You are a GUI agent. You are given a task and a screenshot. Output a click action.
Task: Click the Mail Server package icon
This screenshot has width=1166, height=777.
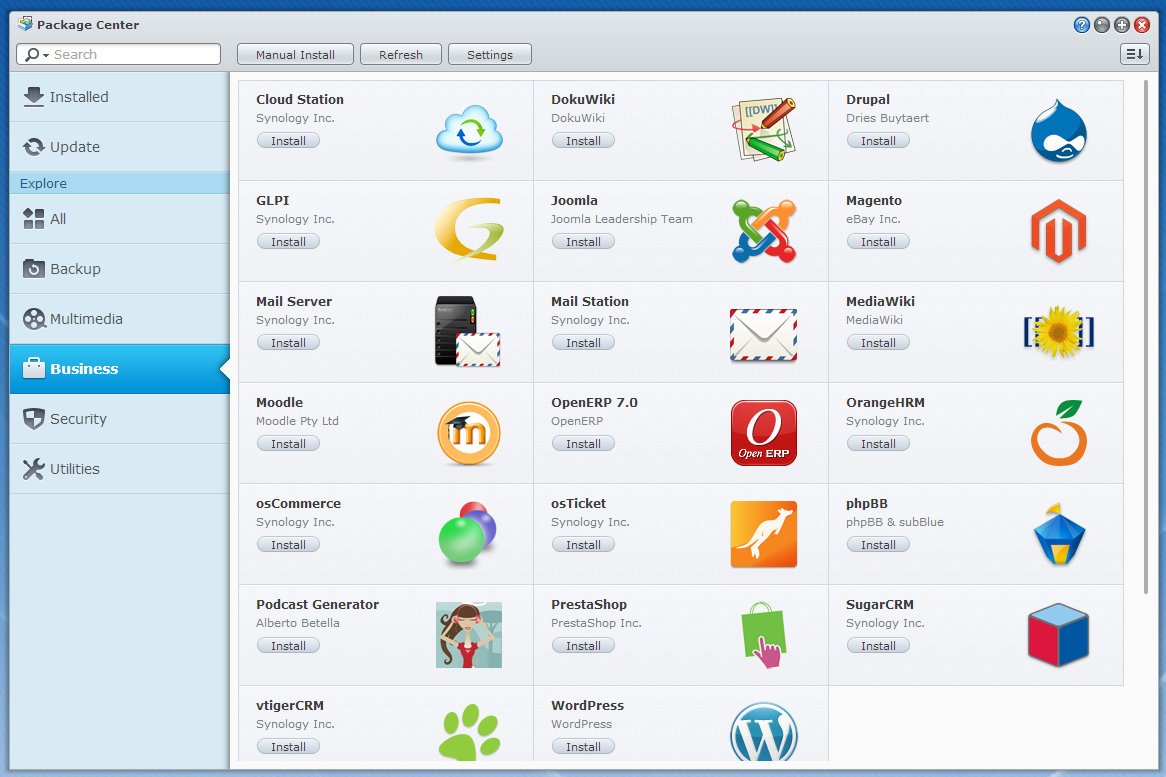pos(468,332)
